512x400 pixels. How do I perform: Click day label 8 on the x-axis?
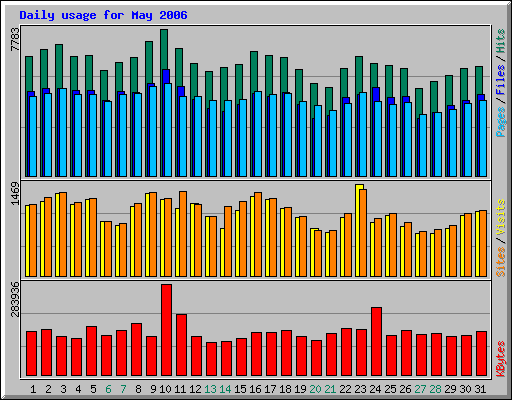tap(138, 389)
